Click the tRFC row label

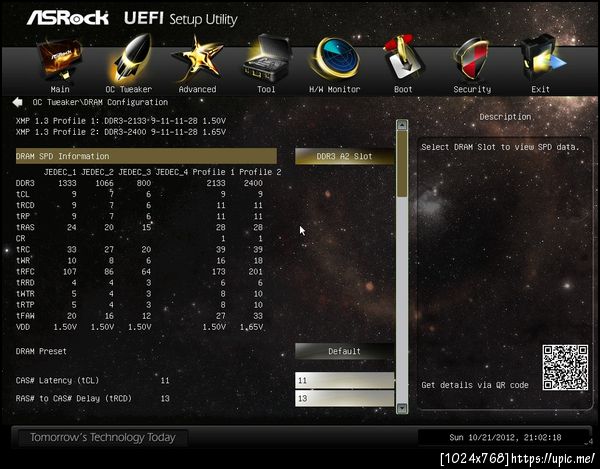tap(25, 272)
